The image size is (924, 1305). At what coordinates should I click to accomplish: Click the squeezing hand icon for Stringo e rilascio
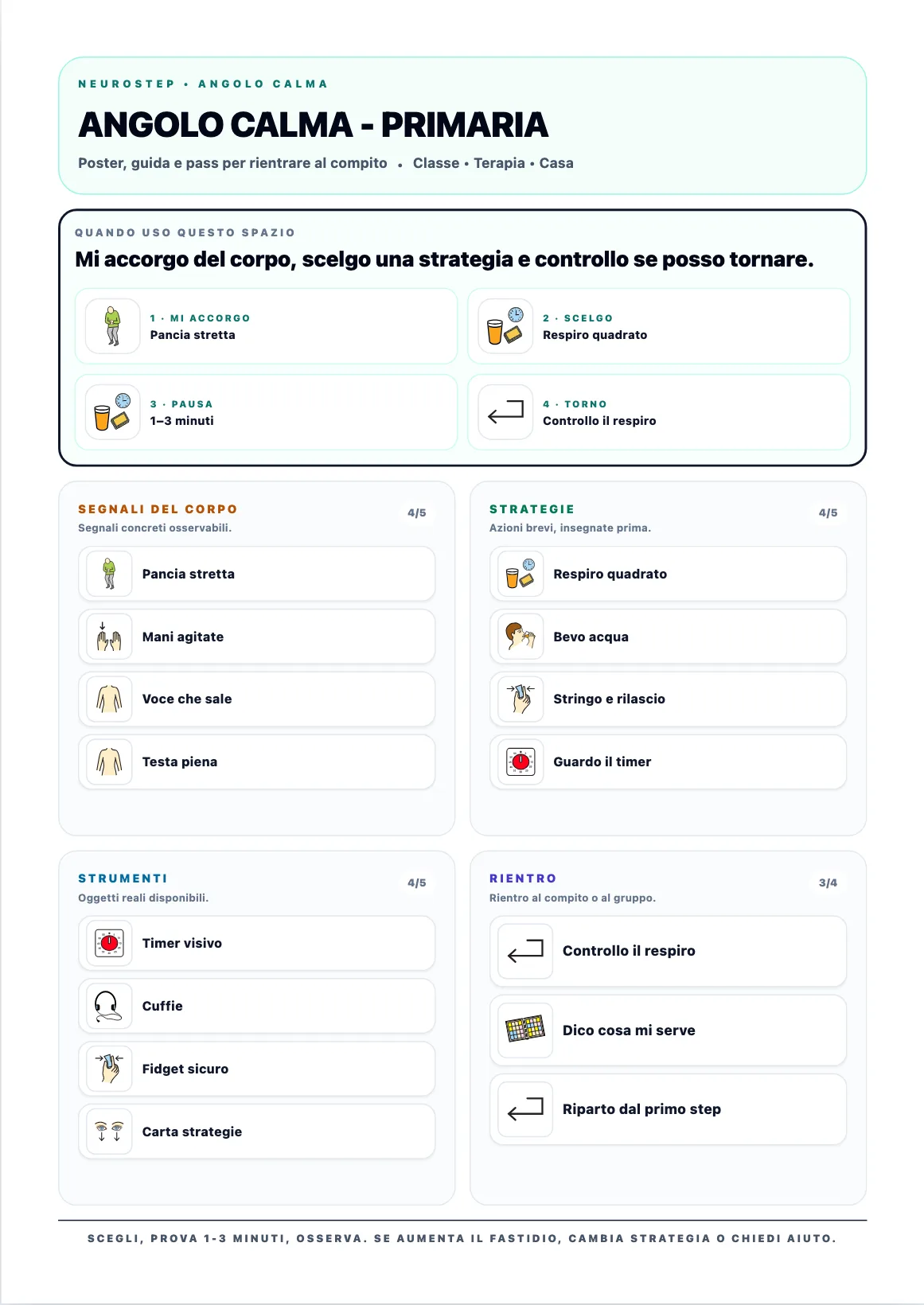(520, 699)
